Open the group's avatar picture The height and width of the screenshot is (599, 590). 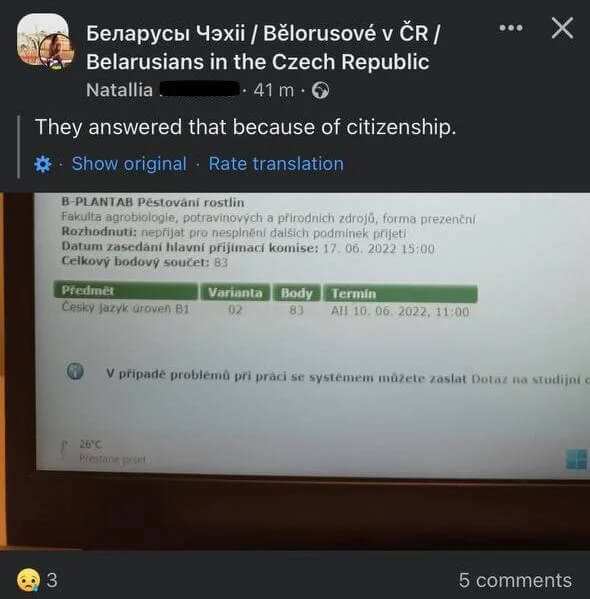point(41,38)
